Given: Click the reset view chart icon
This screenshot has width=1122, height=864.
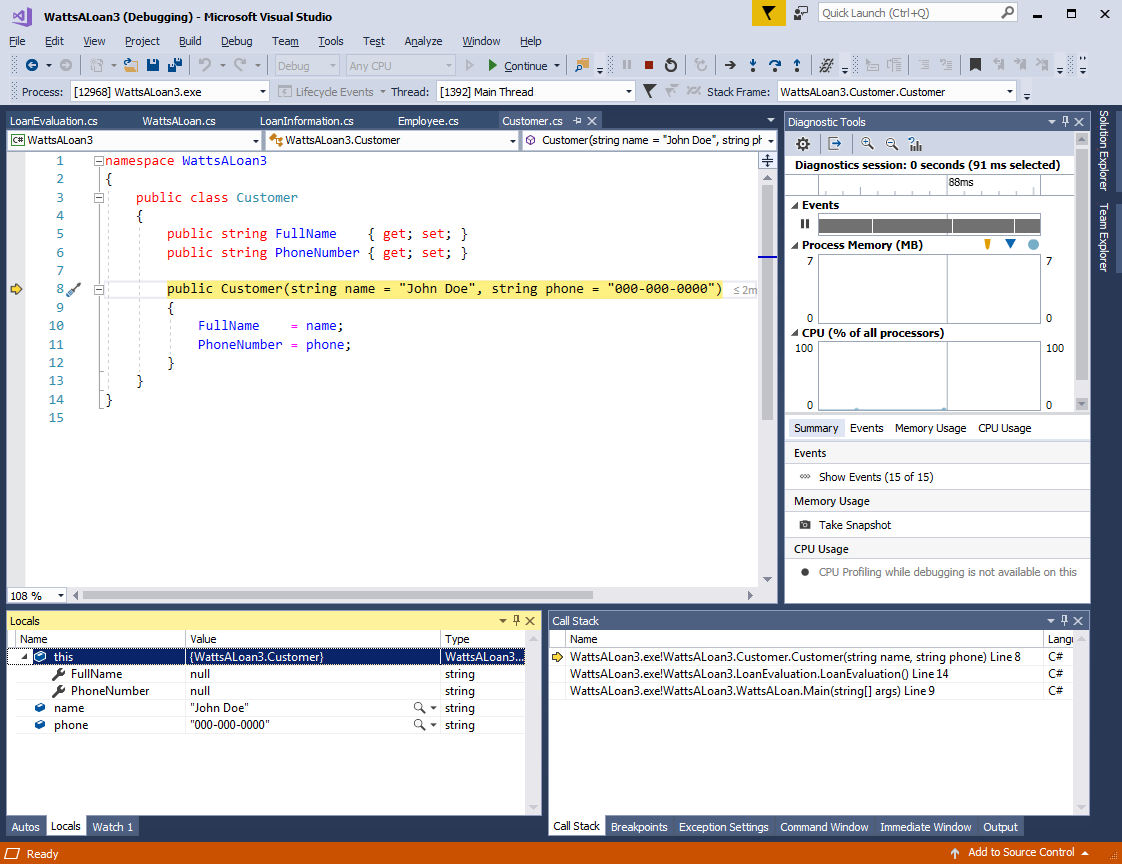Looking at the screenshot, I should (x=915, y=144).
